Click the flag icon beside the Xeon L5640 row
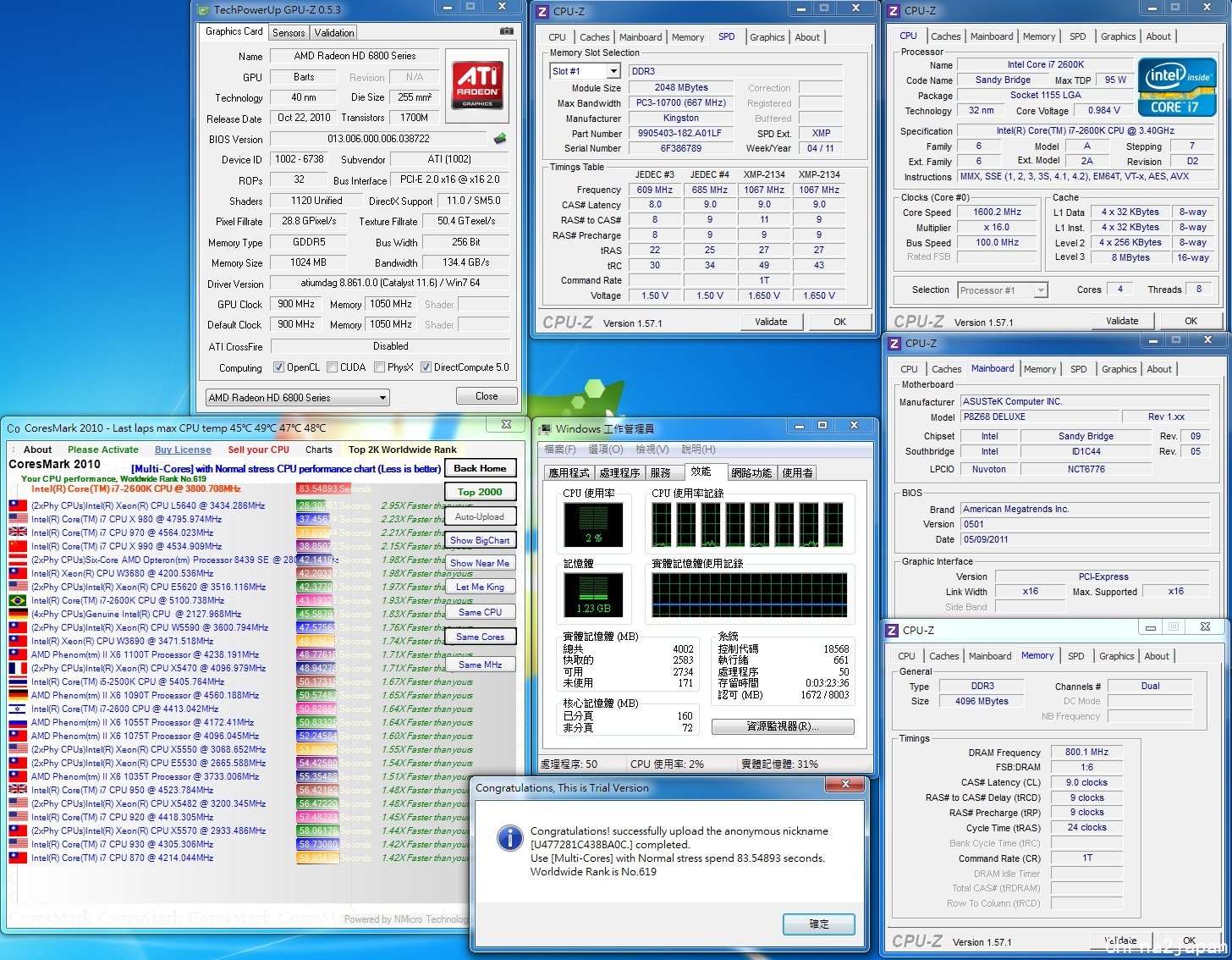 pos(18,505)
